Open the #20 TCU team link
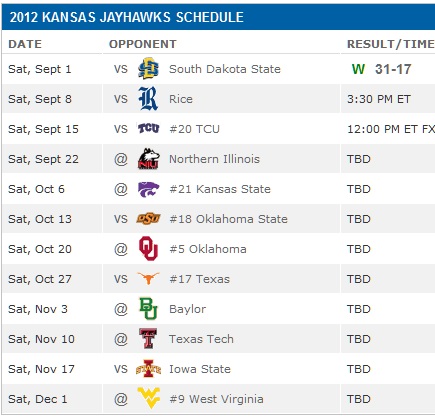Viewport: 435px width, 418px height. pyautogui.click(x=195, y=129)
